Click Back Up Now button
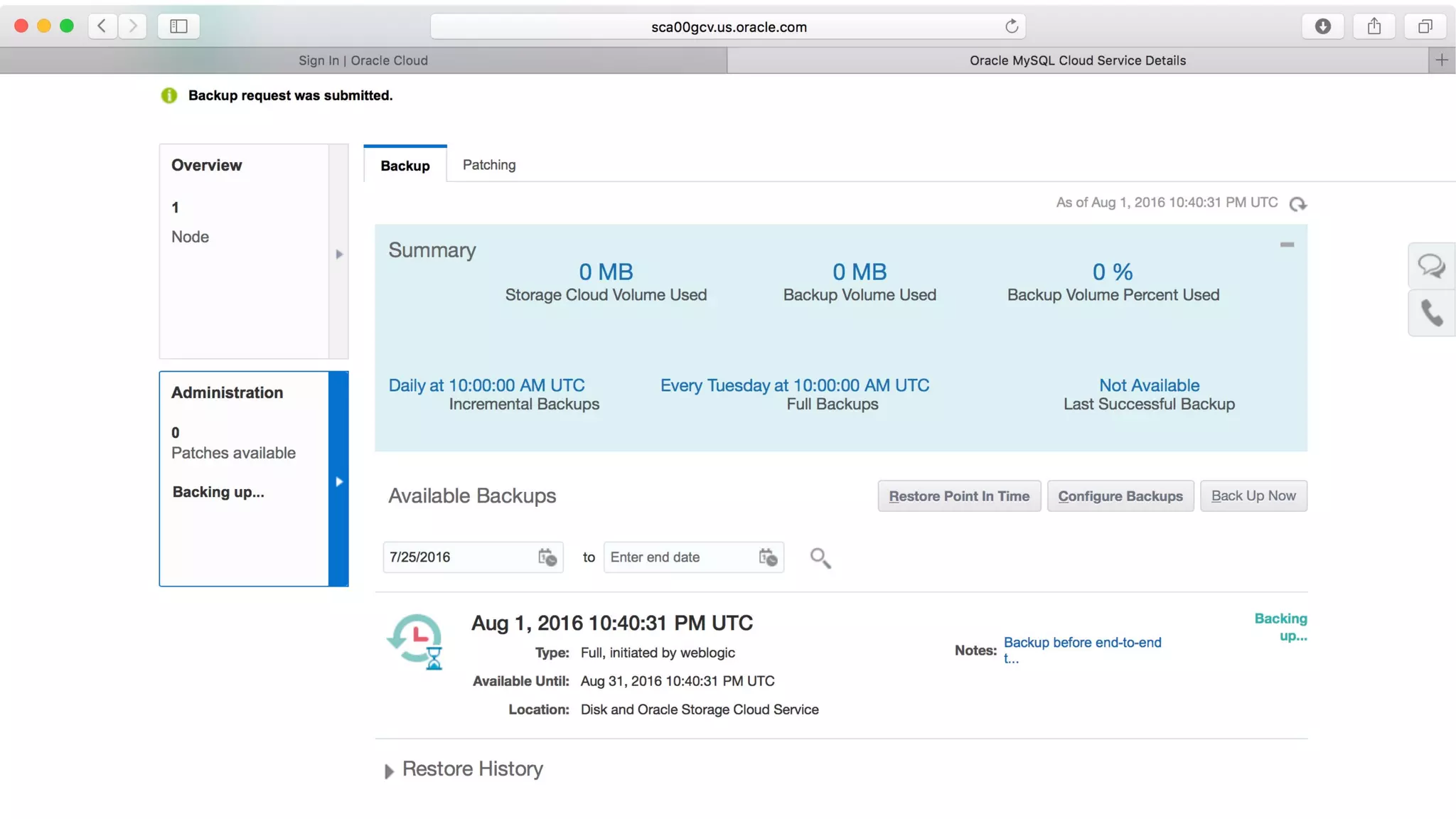Screen dimensions: 1456x819 point(1253,496)
